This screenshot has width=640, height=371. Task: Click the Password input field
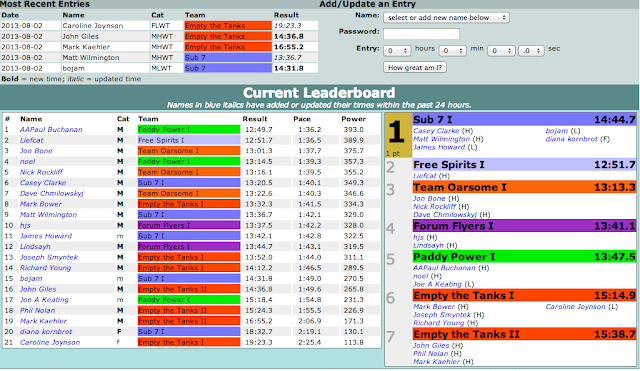click(x=421, y=34)
